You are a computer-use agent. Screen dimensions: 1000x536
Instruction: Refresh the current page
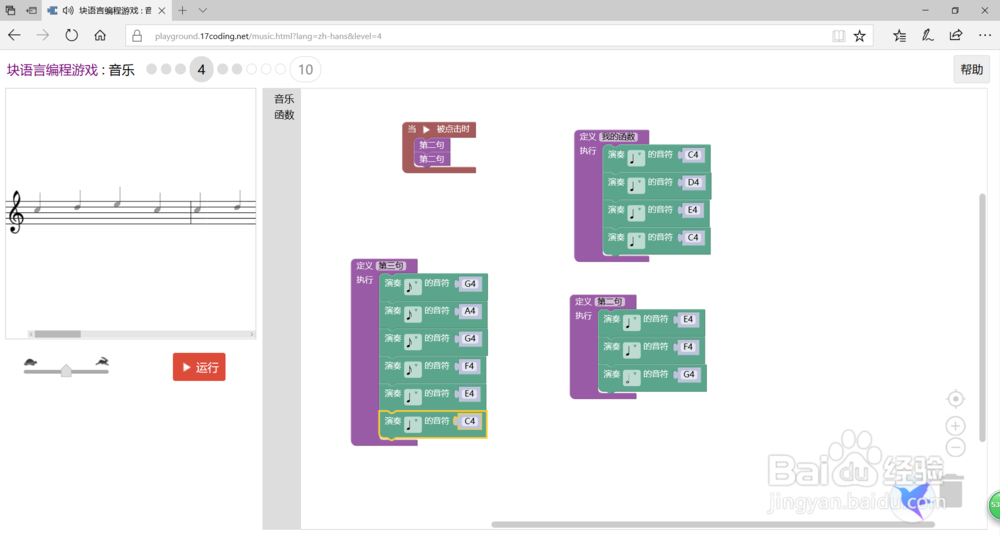pos(71,36)
